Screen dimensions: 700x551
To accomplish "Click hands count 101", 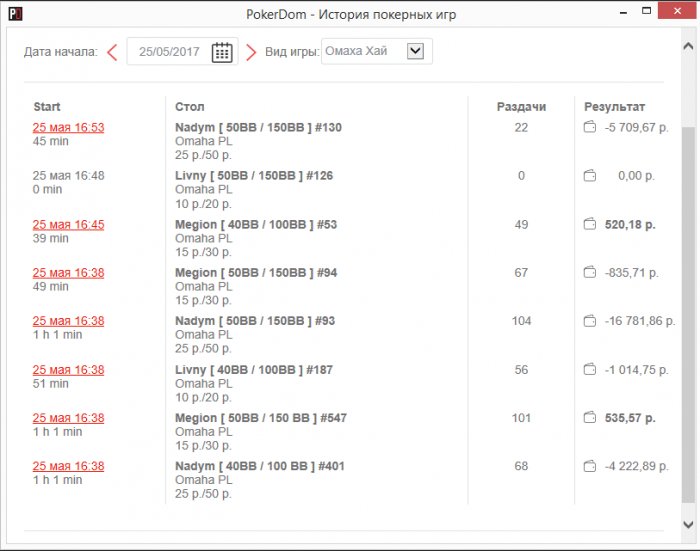I will tap(521, 418).
